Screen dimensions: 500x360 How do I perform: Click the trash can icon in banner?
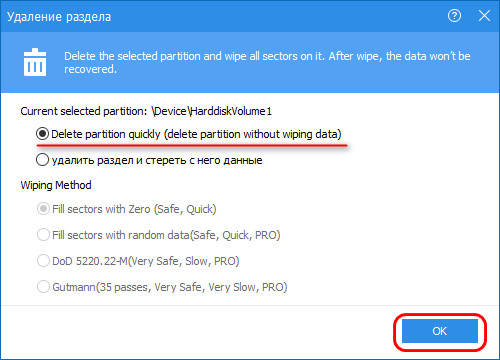point(35,62)
